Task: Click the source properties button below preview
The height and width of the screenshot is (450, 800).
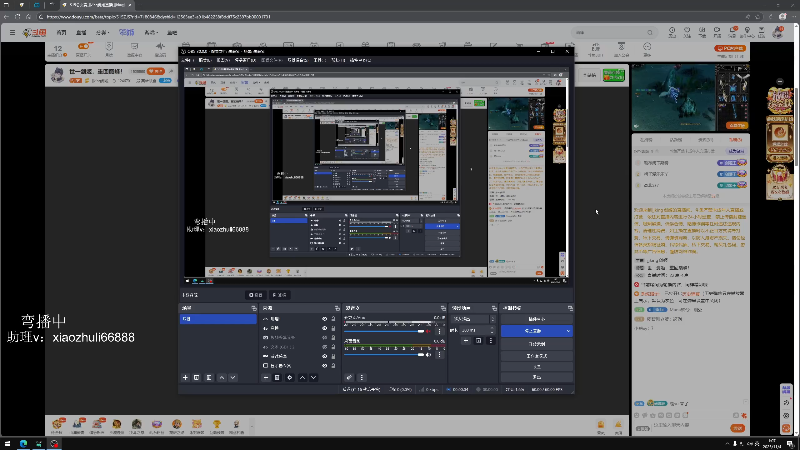Action: (x=256, y=295)
